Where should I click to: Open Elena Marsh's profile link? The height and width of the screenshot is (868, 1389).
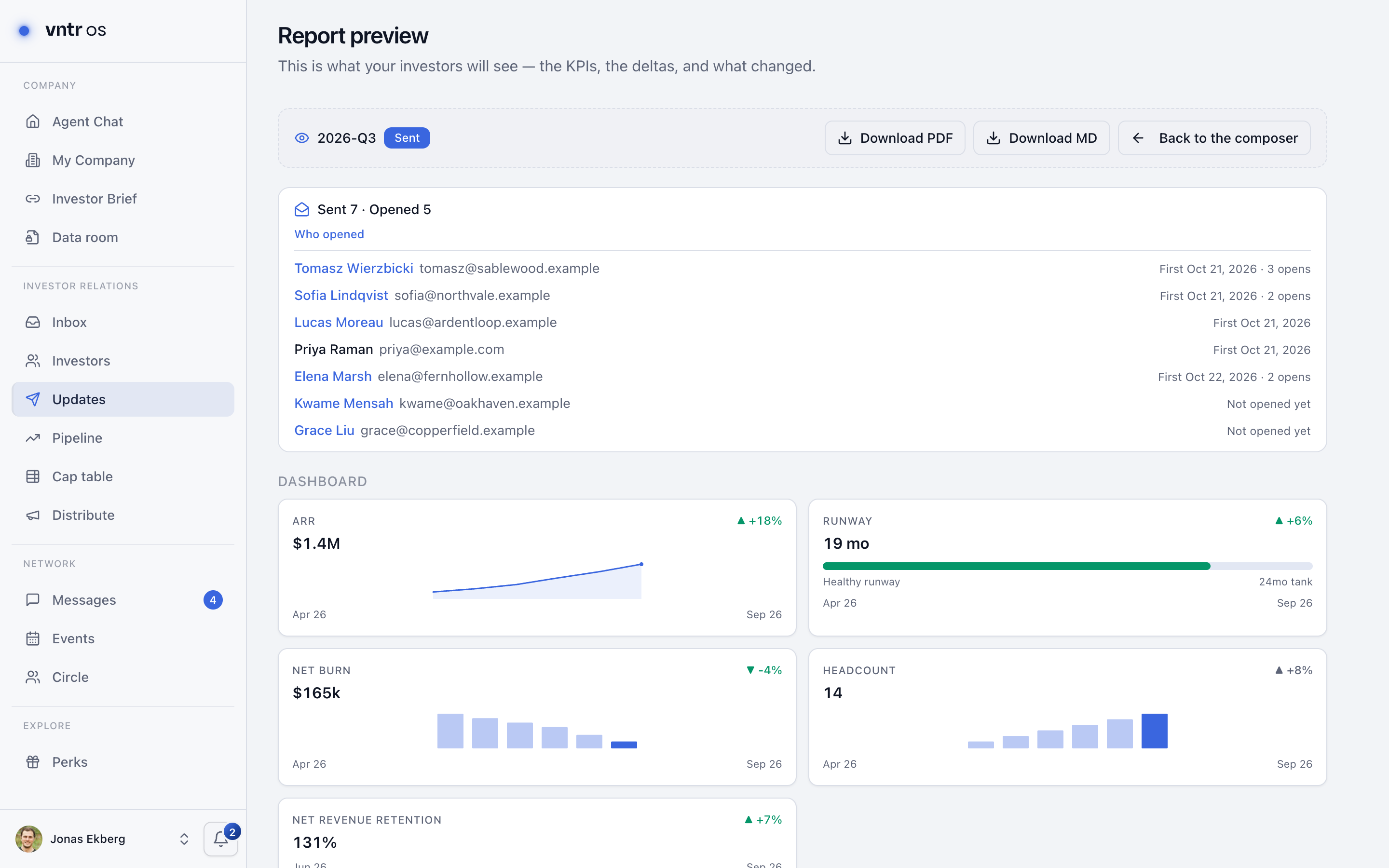[x=333, y=376]
